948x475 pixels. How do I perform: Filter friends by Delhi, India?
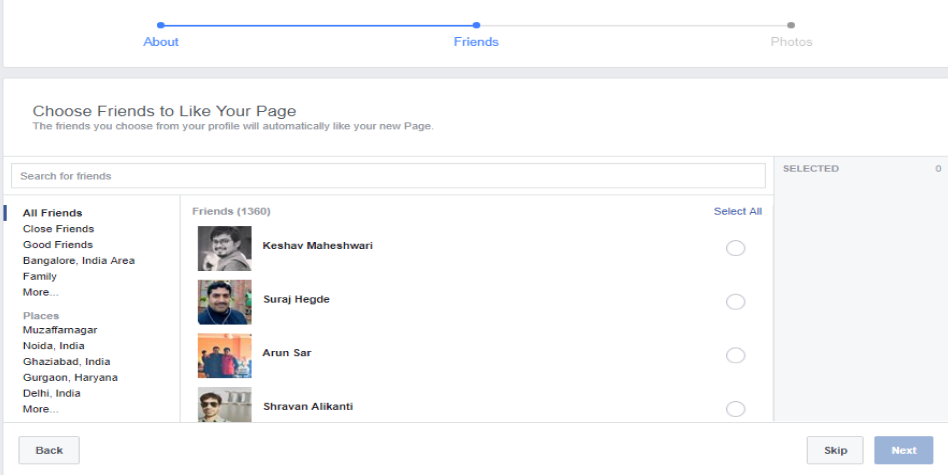(51, 393)
